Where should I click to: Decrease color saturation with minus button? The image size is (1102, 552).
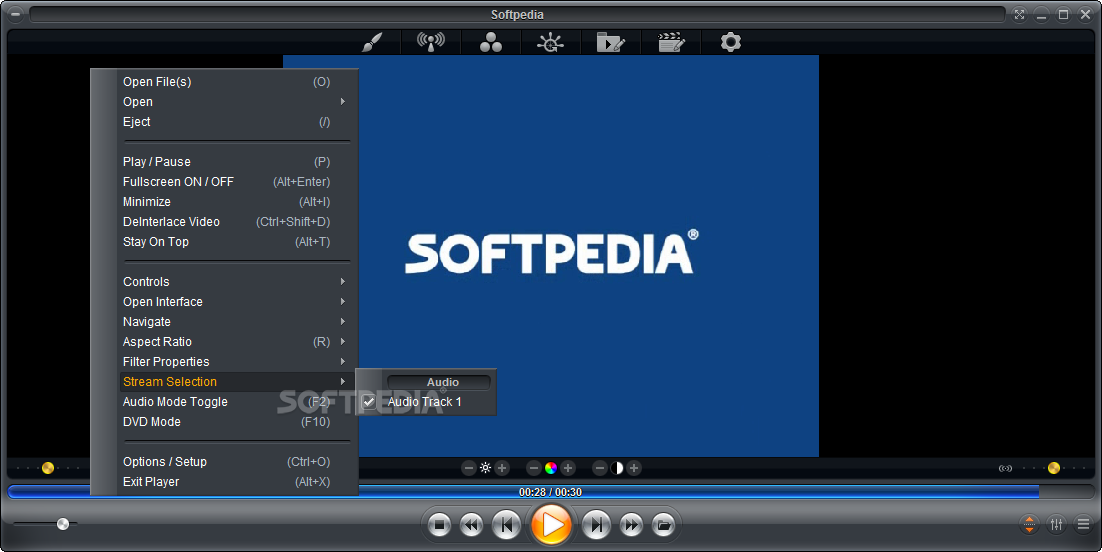(534, 468)
